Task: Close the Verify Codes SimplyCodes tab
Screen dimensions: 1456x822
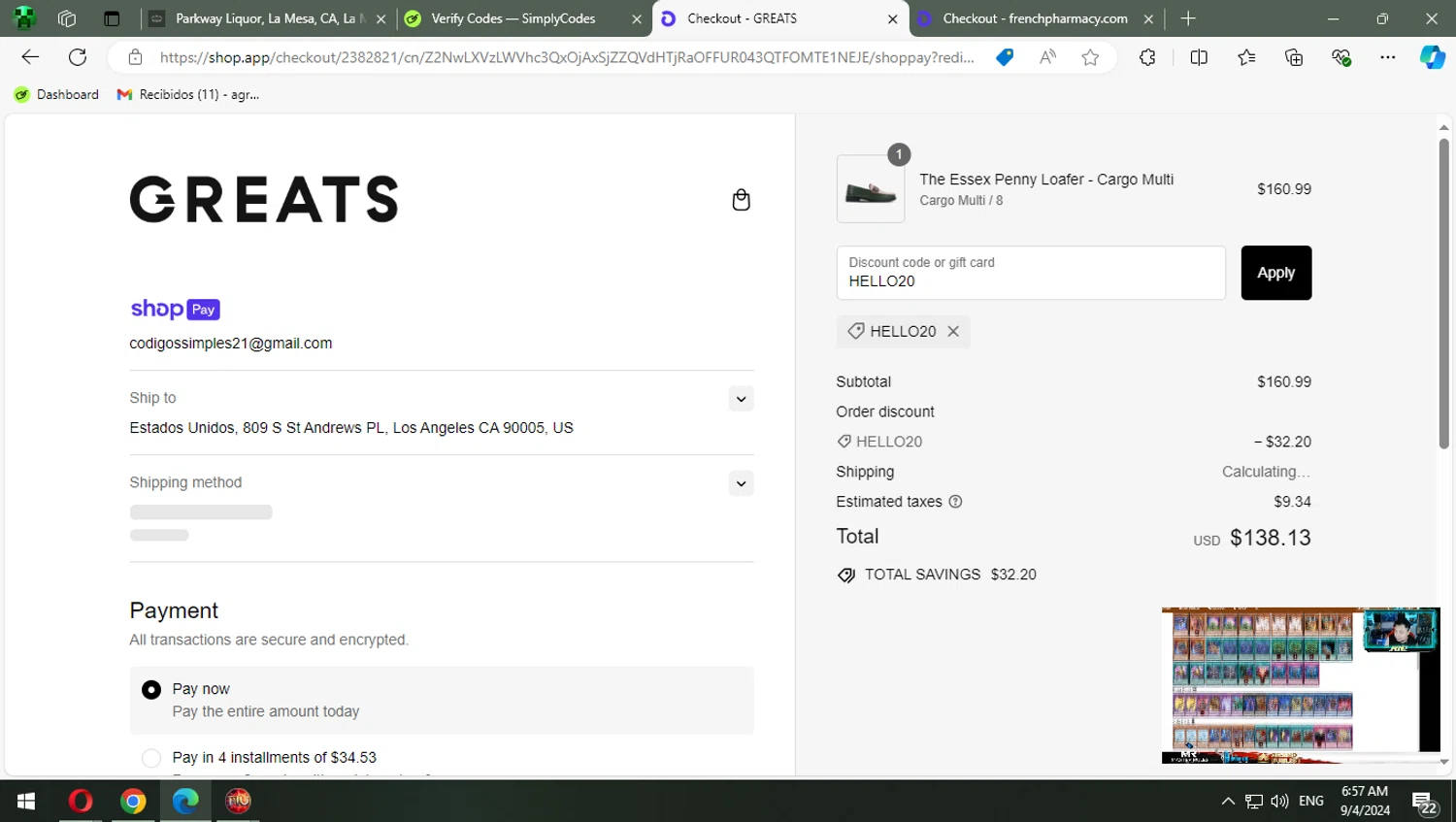Action: [x=637, y=18]
